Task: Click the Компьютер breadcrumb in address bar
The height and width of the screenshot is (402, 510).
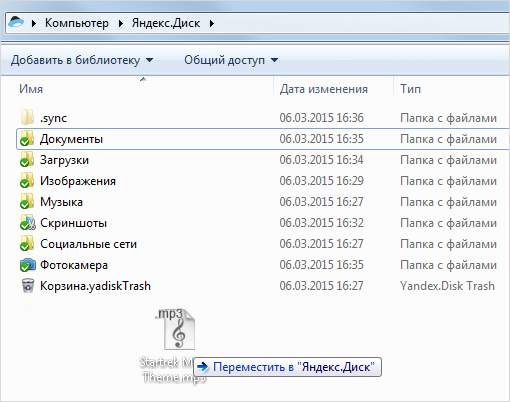Action: click(77, 23)
